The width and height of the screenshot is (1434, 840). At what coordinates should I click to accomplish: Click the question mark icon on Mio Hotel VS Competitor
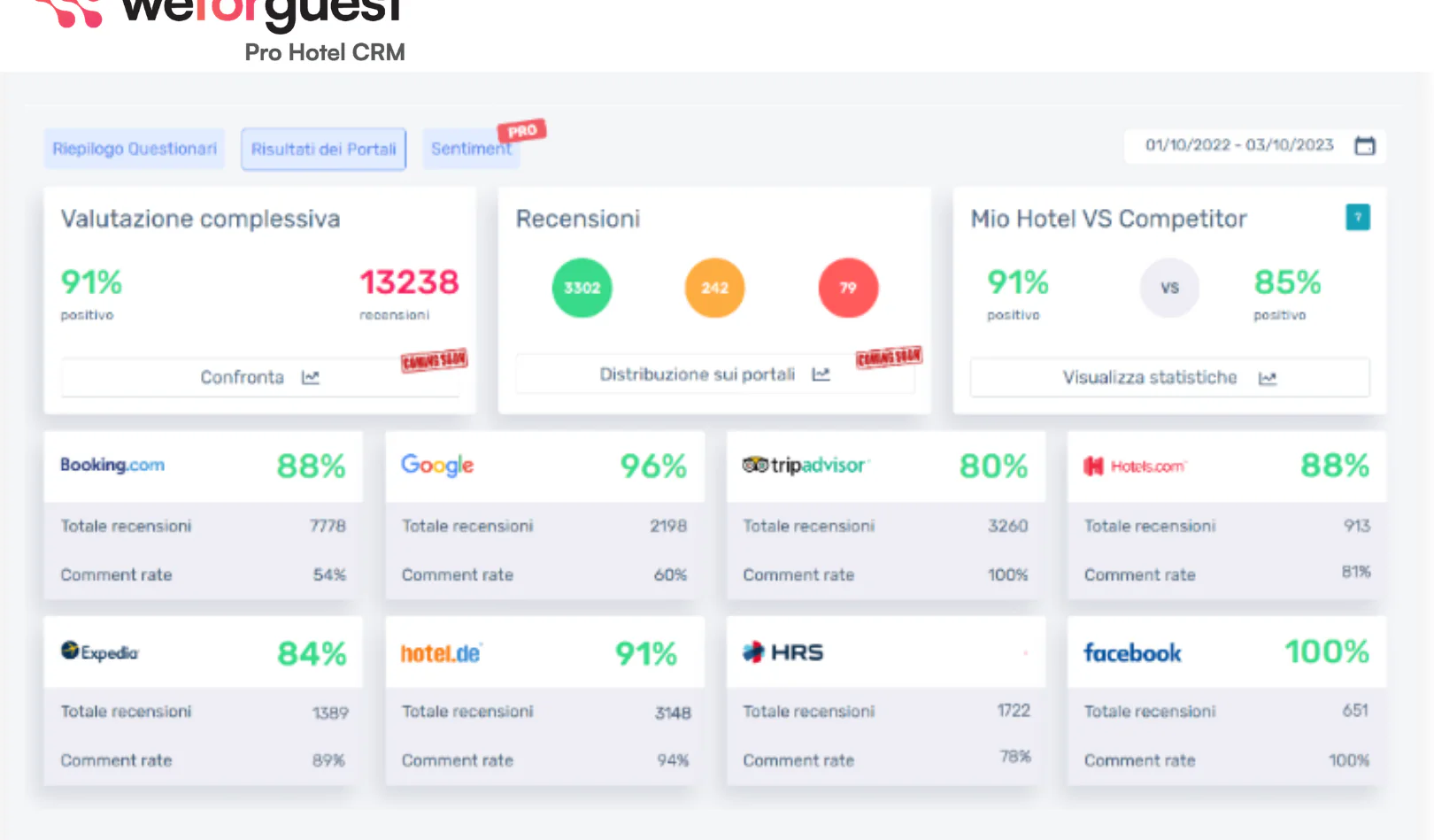(x=1358, y=218)
